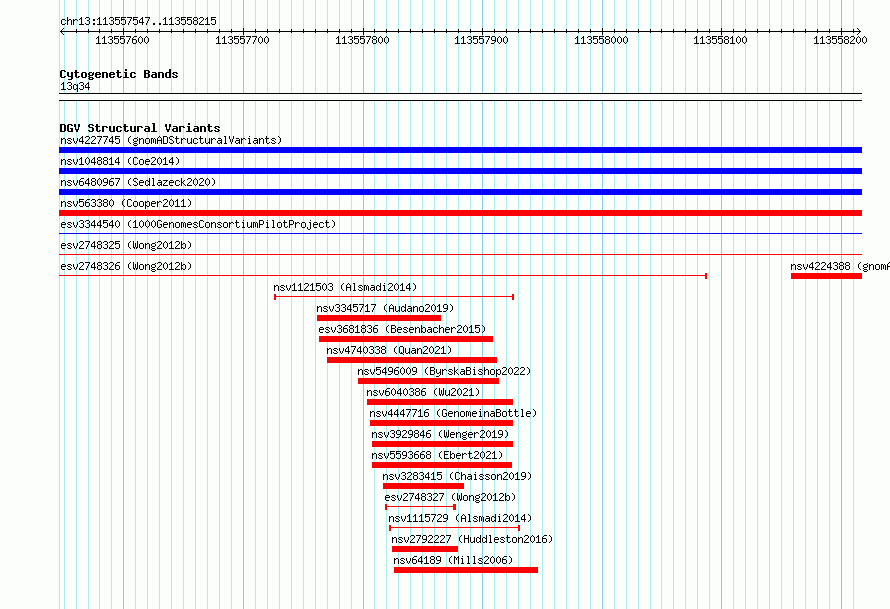Viewport: 890px width, 609px height.
Task: Click the thin red span of esv2748327
Action: click(421, 507)
